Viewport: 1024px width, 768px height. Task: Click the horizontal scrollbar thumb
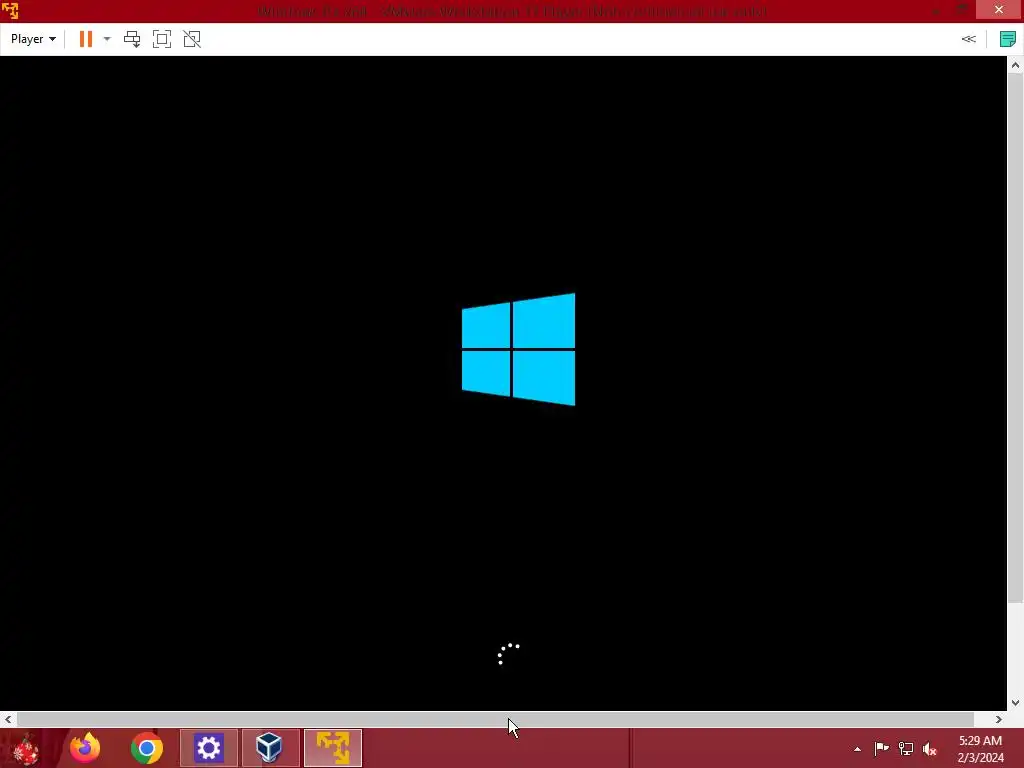(x=495, y=719)
